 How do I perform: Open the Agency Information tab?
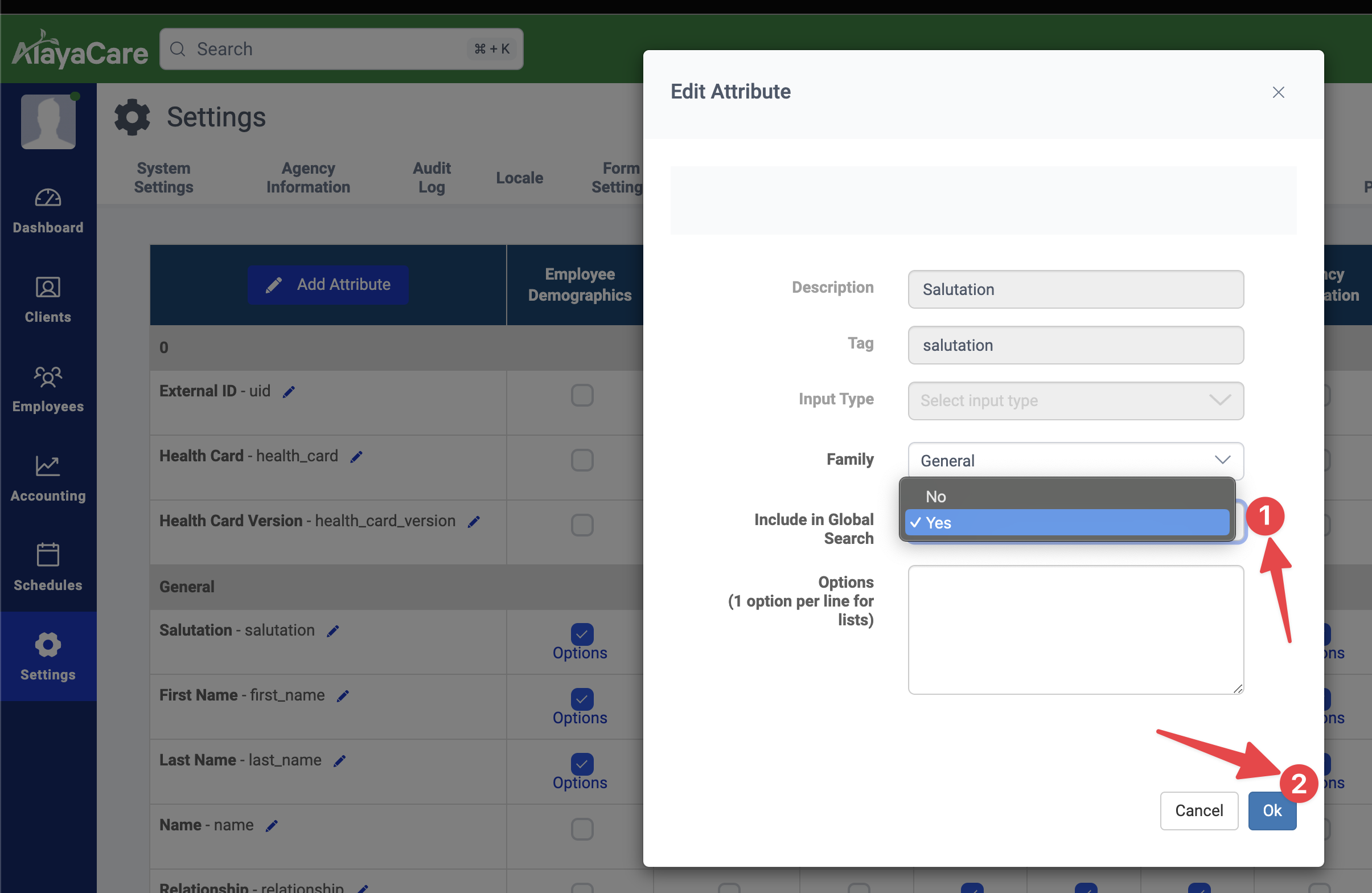(x=308, y=177)
